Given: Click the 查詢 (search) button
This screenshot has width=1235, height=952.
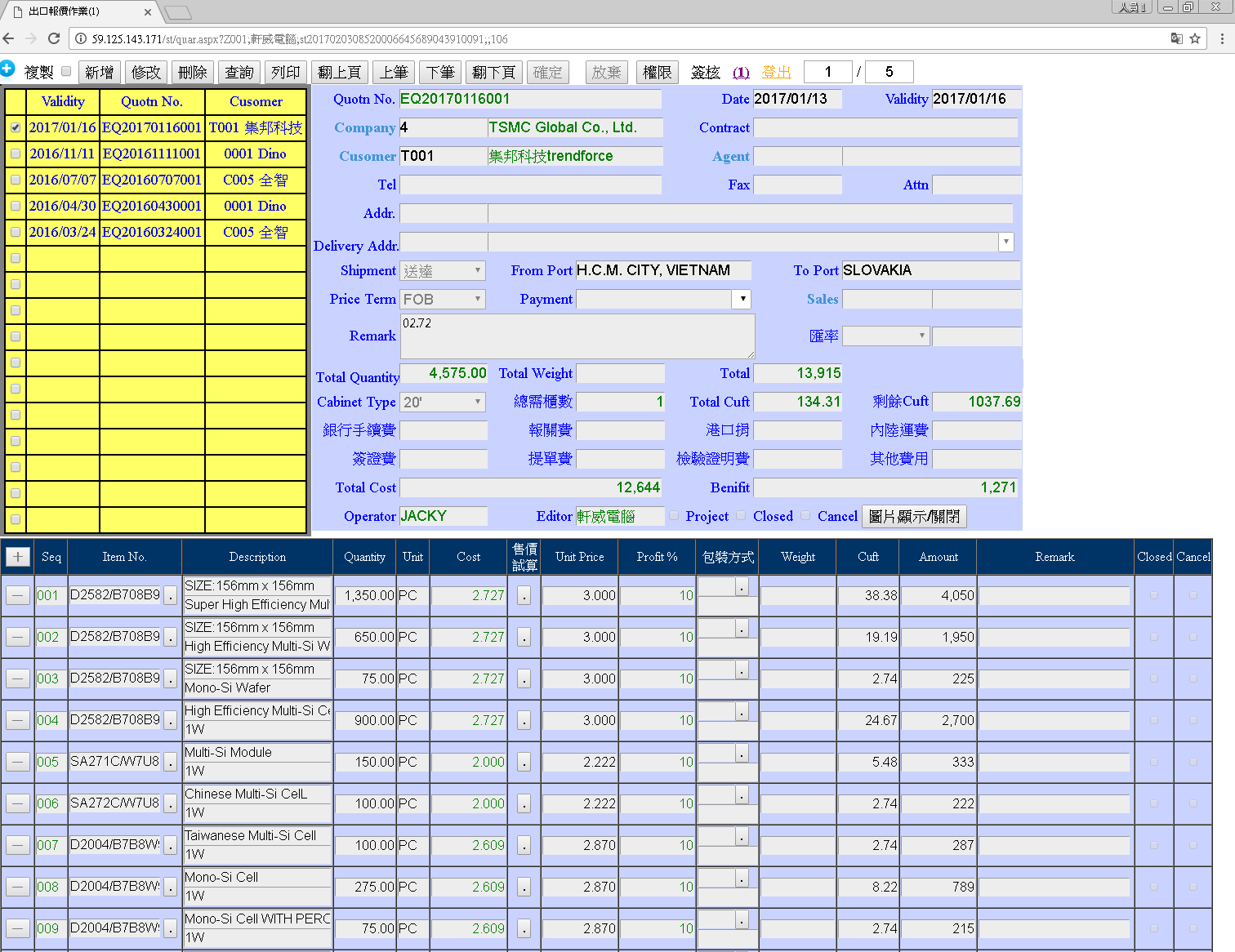Looking at the screenshot, I should 239,73.
